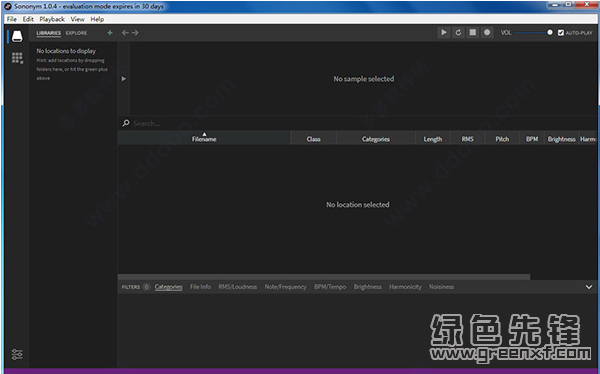600x374 pixels.
Task: Adjust the VOL volume slider
Action: 533,33
